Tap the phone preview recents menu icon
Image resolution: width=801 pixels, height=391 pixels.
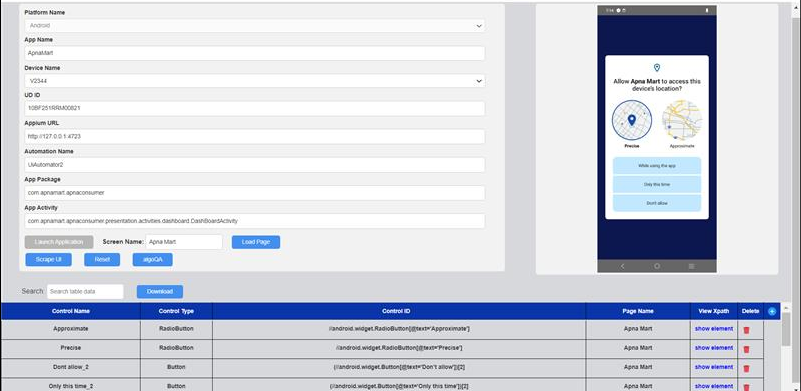tap(691, 266)
